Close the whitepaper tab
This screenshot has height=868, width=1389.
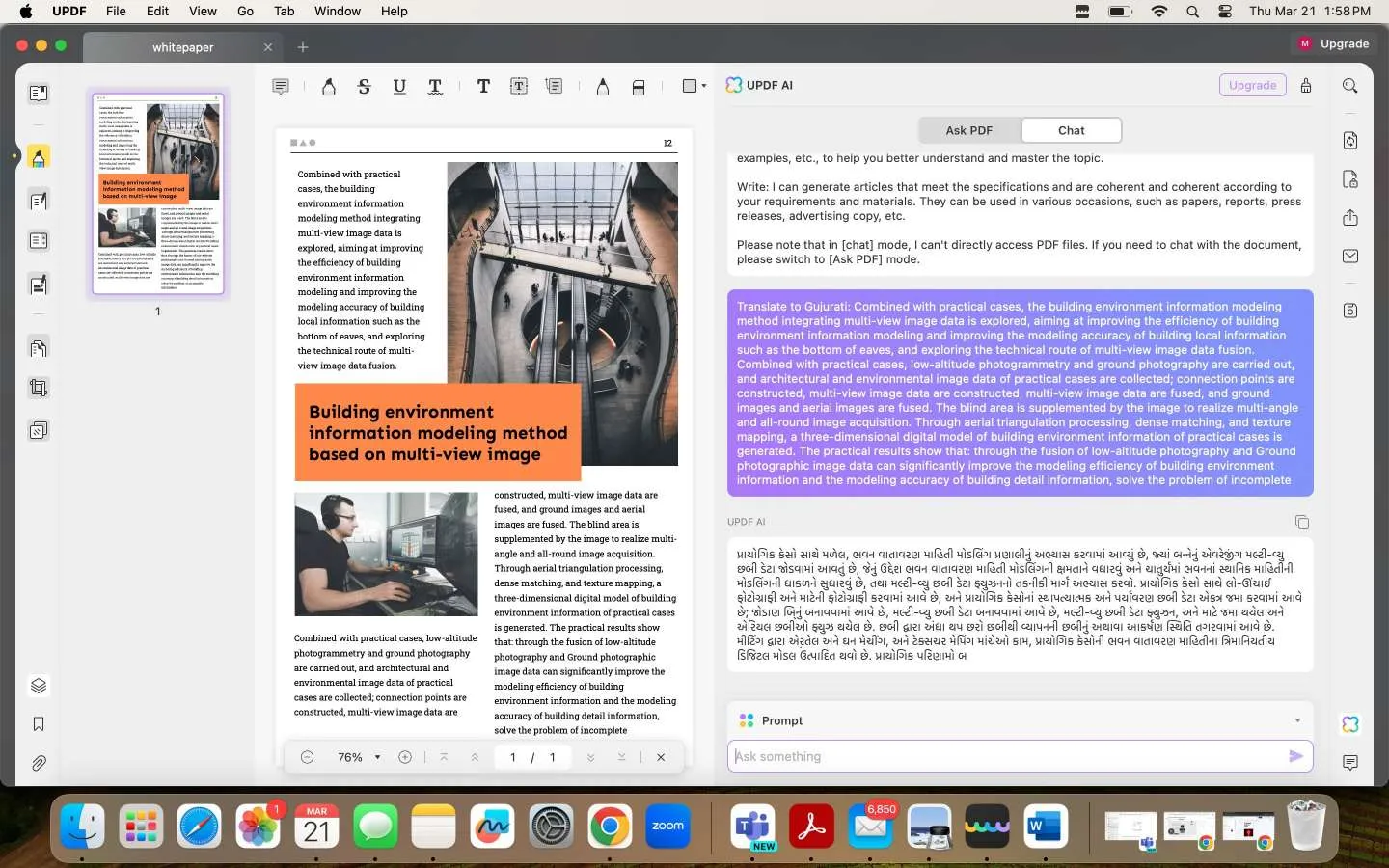(x=268, y=47)
